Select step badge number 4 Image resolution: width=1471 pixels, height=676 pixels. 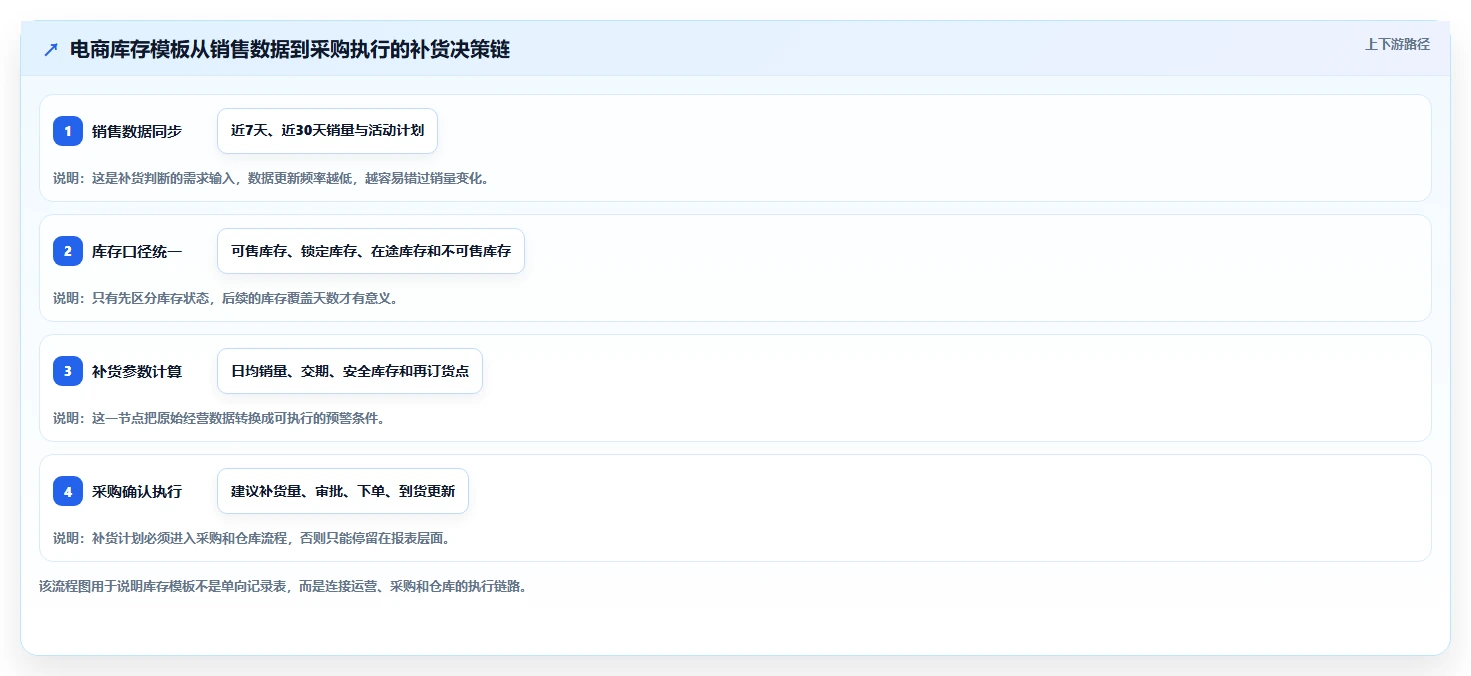click(x=68, y=491)
